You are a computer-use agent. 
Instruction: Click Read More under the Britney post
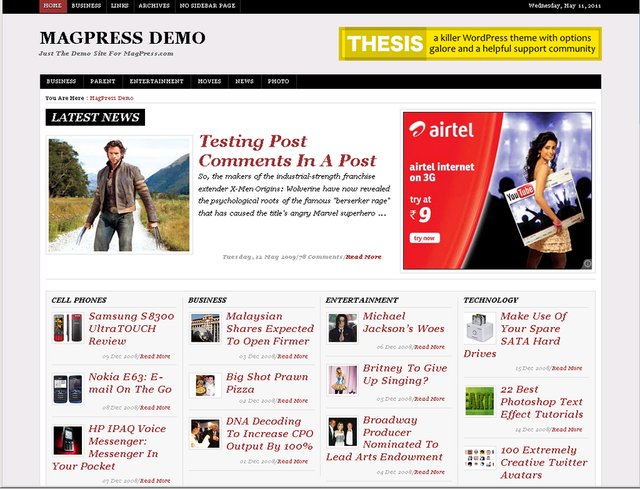[429, 399]
